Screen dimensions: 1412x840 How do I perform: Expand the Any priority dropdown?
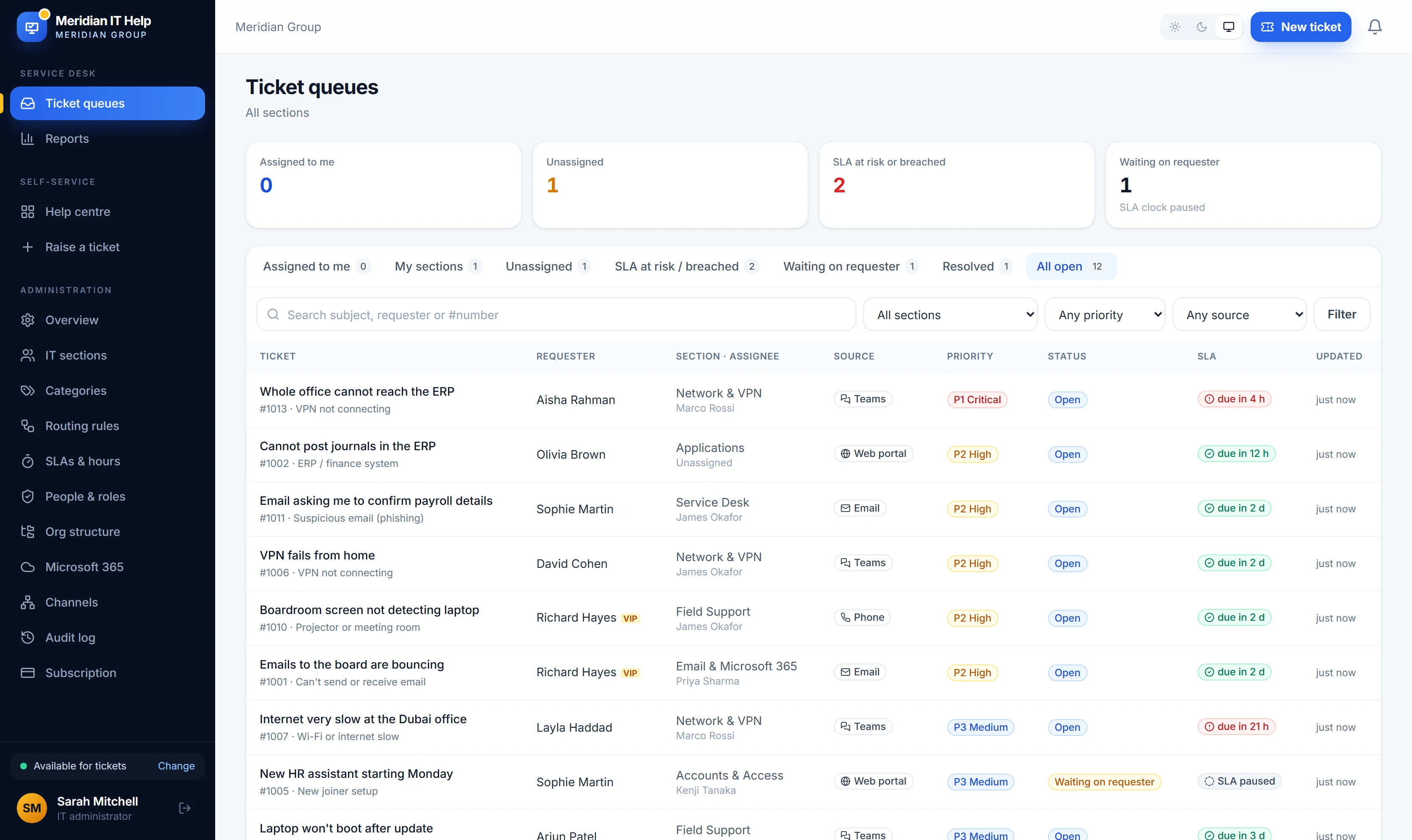[1104, 315]
